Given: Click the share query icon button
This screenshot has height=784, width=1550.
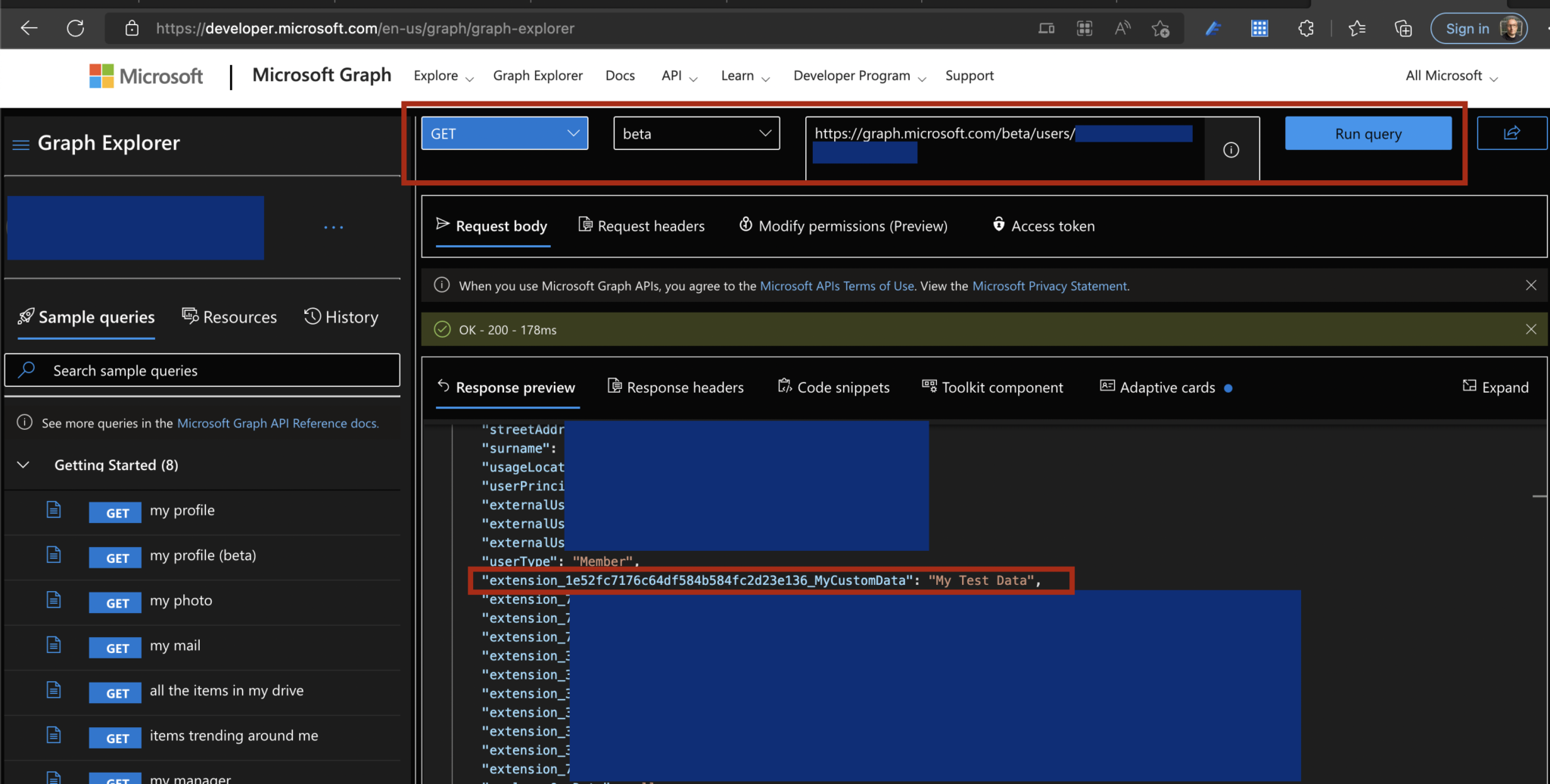Looking at the screenshot, I should (x=1511, y=133).
